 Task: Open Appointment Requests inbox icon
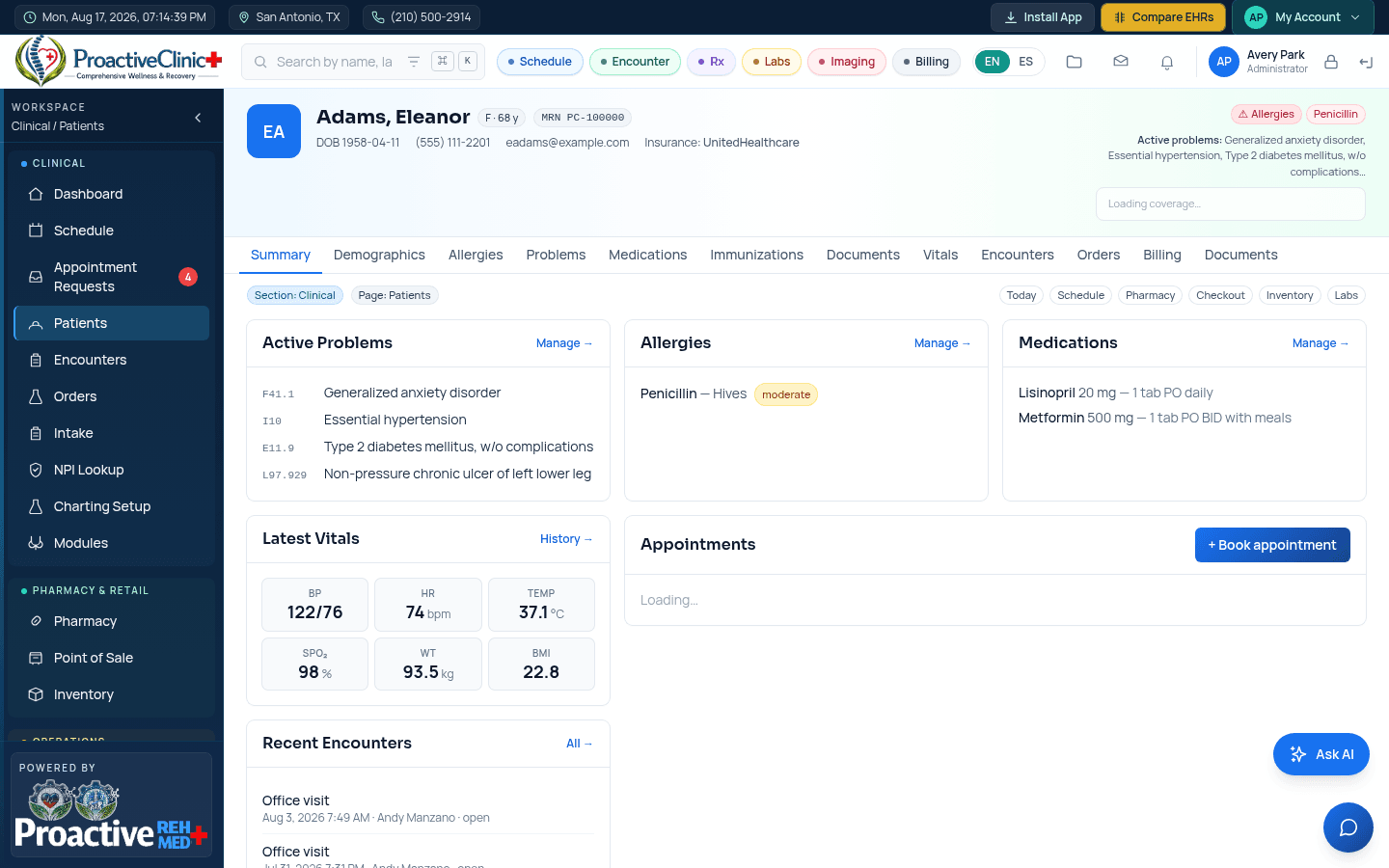tap(36, 277)
